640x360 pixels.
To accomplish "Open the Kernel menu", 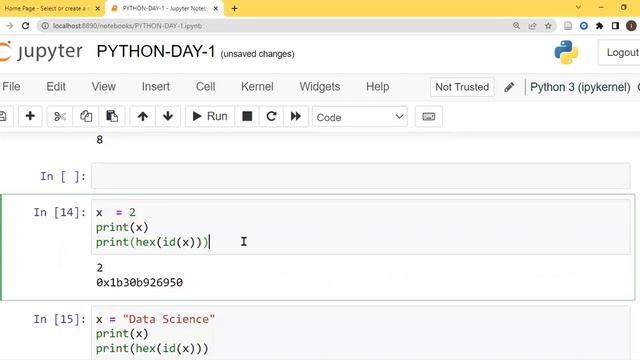I will pos(257,87).
